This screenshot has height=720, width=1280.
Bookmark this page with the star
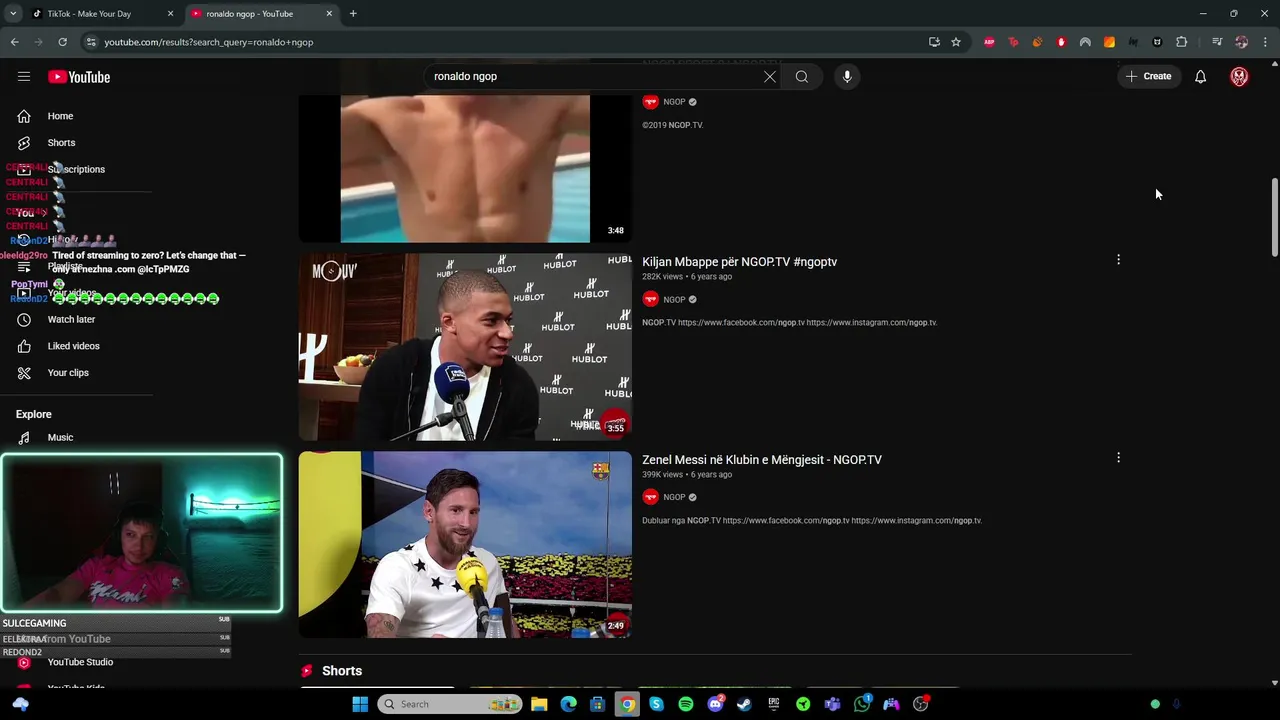coord(956,42)
